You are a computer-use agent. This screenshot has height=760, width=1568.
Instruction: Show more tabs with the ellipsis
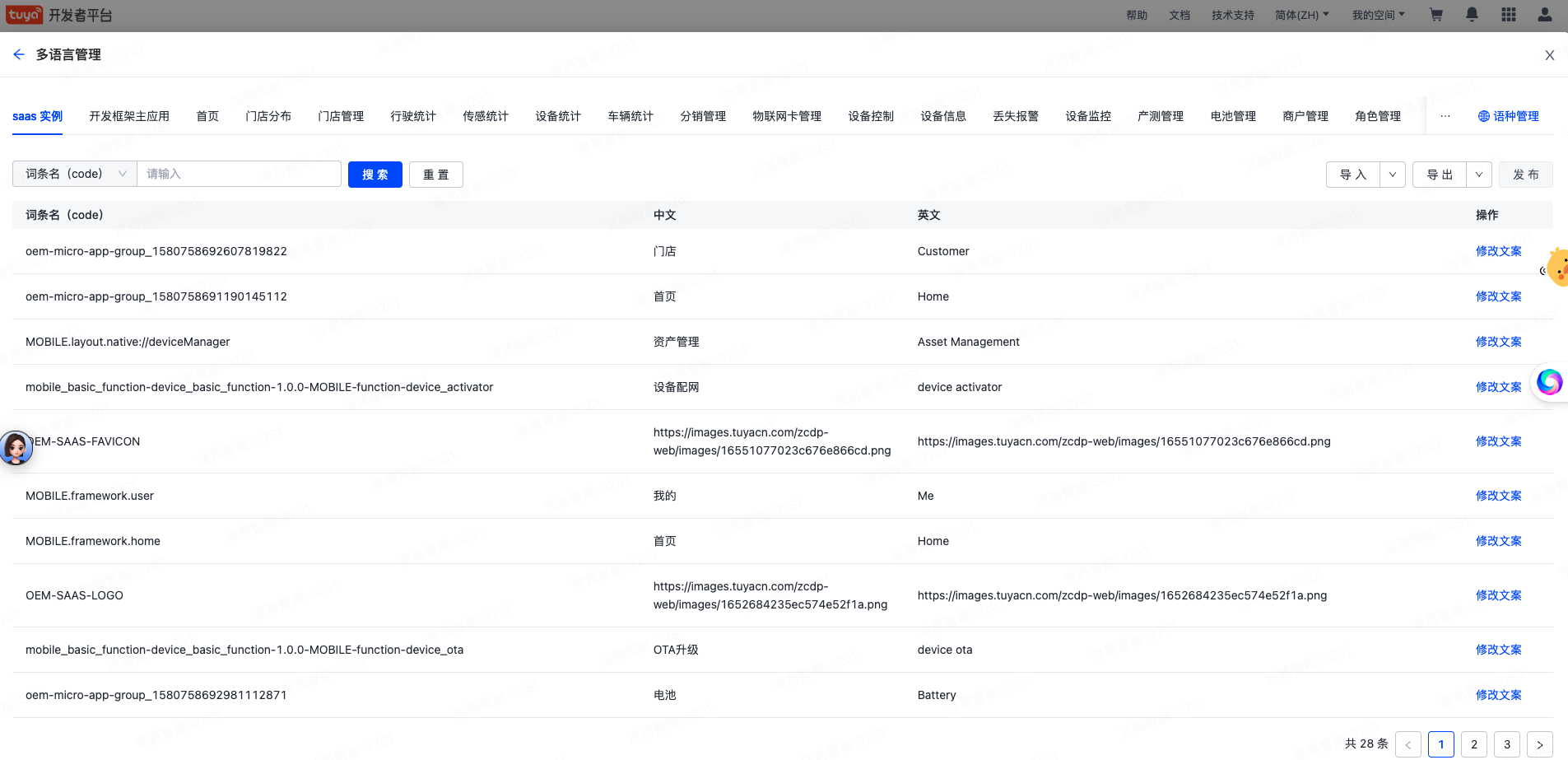pos(1445,116)
